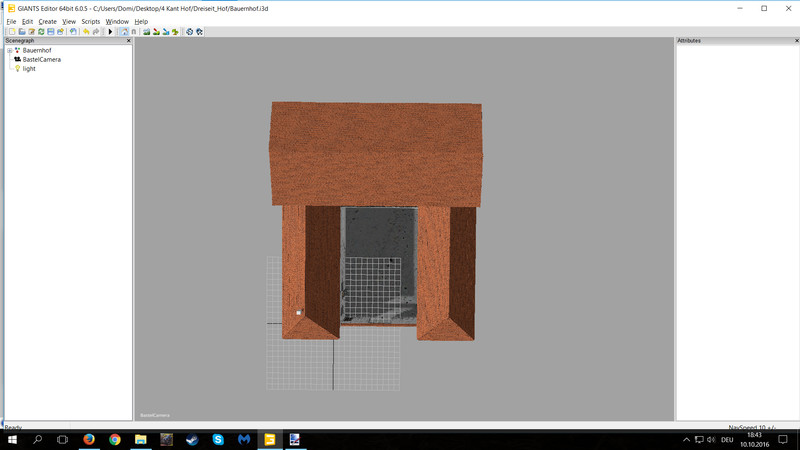Click the Open file toolbar icon

(22, 32)
